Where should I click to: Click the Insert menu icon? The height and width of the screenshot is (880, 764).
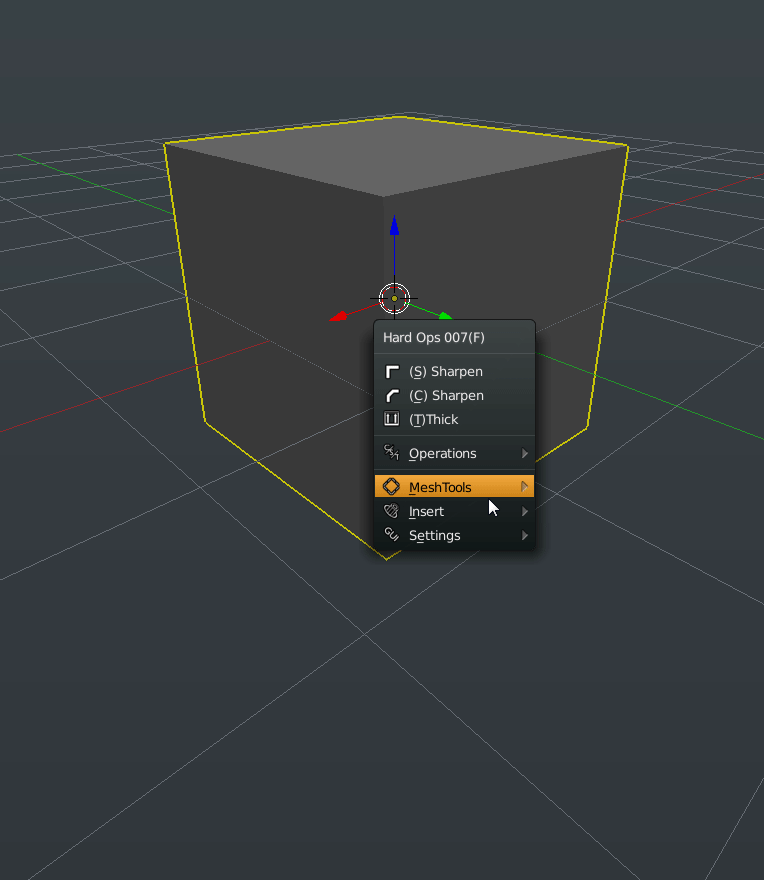392,512
